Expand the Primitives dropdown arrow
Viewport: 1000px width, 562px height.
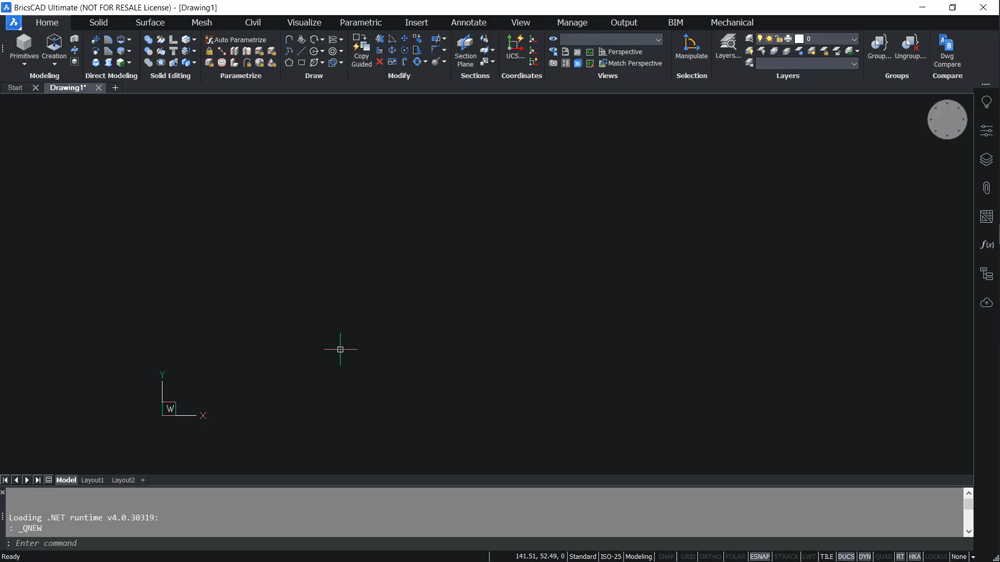(24, 64)
